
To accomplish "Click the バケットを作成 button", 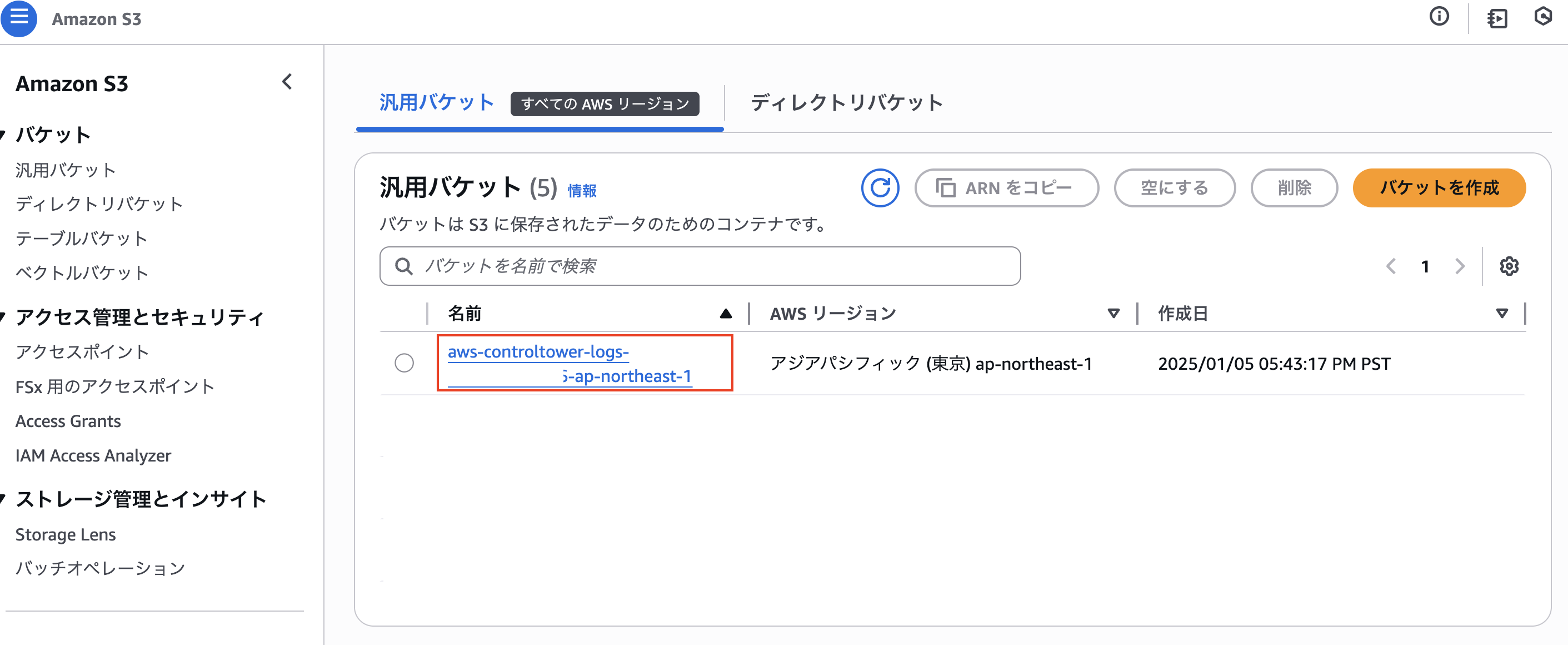I will (1439, 188).
